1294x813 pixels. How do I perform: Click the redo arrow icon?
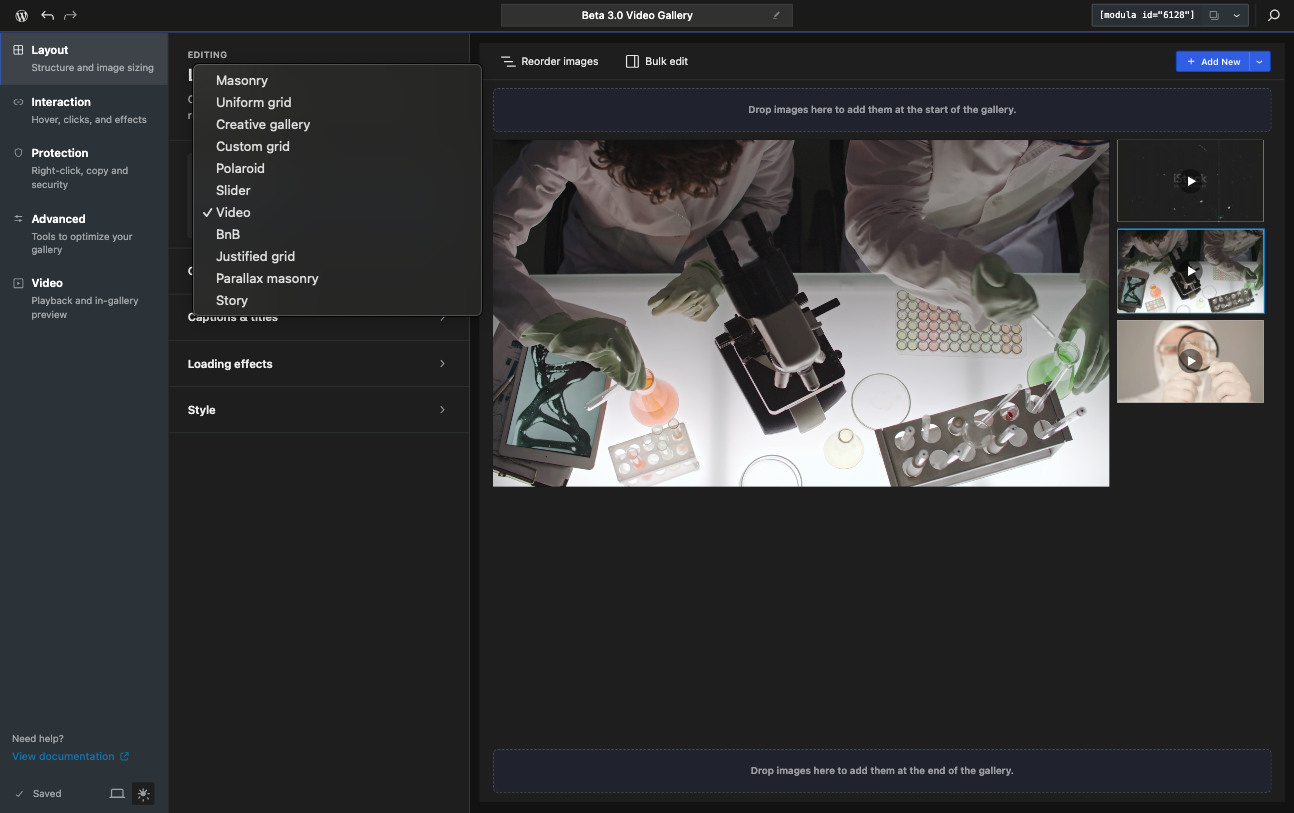click(x=70, y=16)
